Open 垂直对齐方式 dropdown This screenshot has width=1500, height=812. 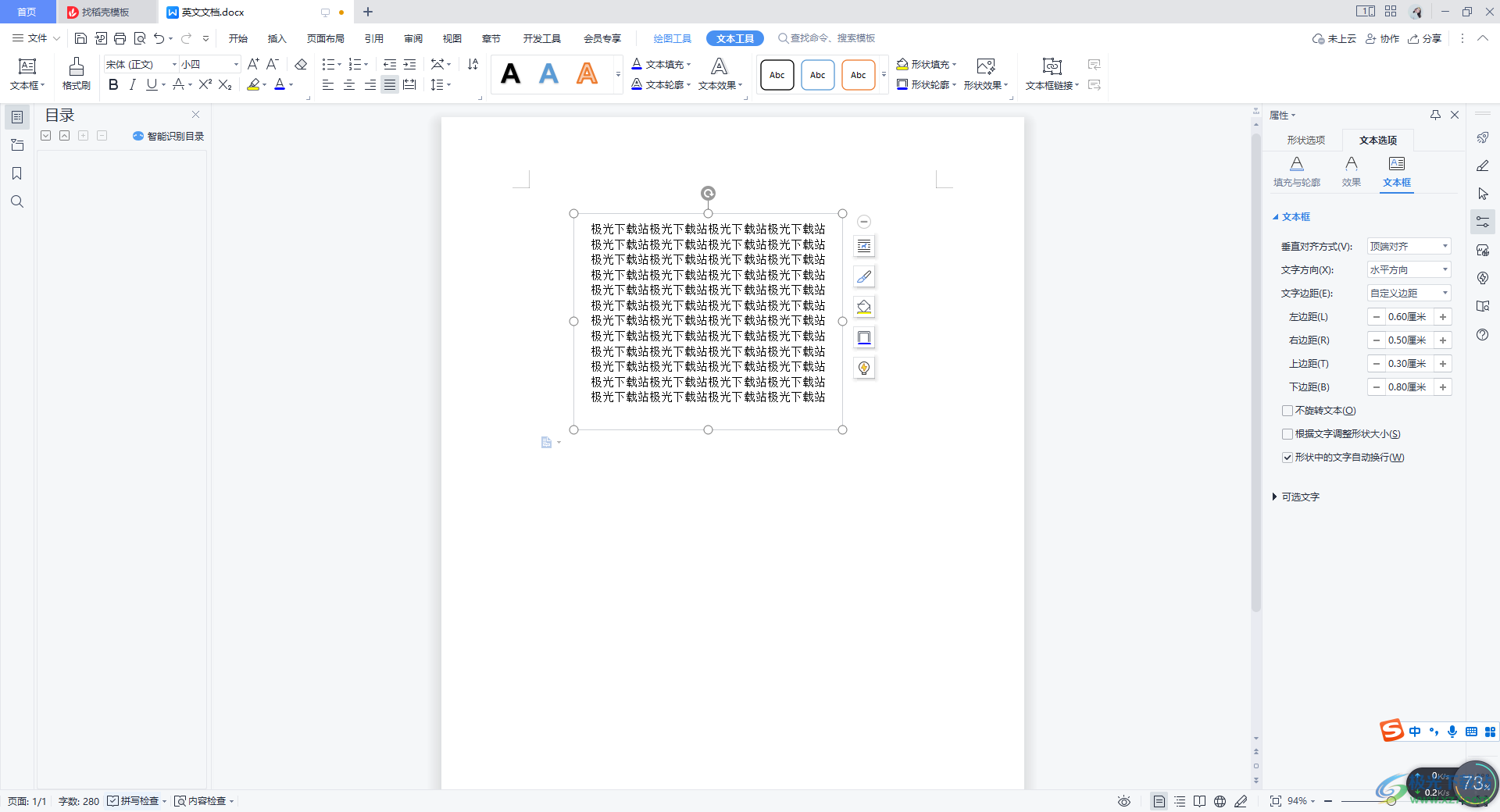pyautogui.click(x=1409, y=246)
